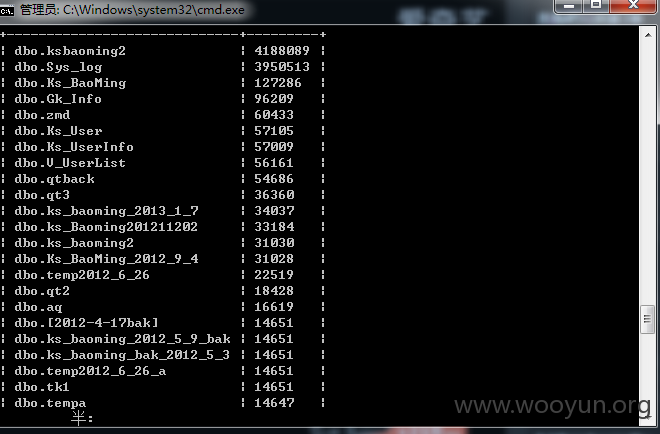Select the text dbo.temp2012_6_26_a
This screenshot has height=434, width=660.
tap(90, 371)
